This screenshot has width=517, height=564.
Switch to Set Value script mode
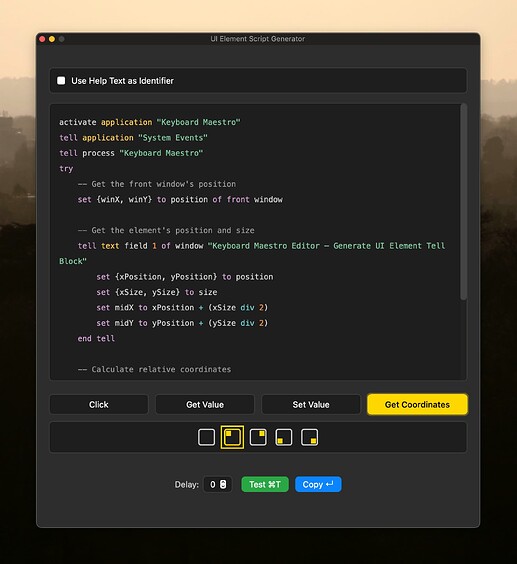pos(311,405)
